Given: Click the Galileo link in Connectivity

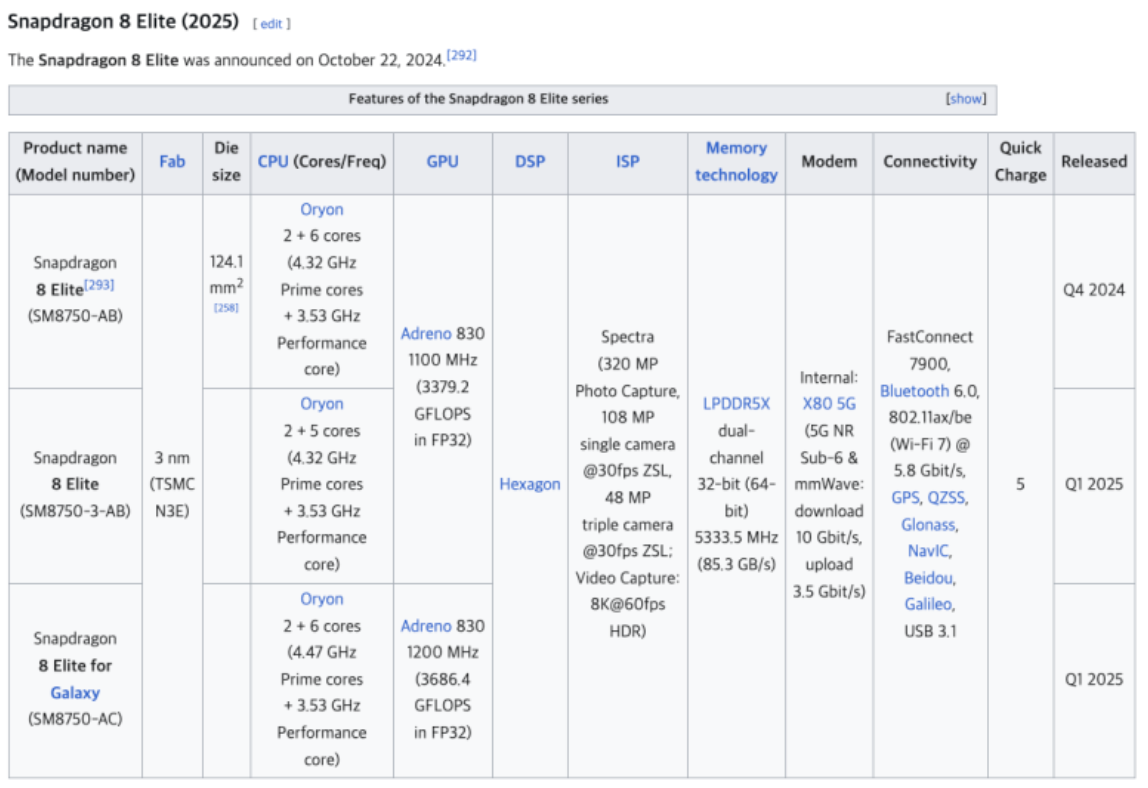Looking at the screenshot, I should 929,604.
